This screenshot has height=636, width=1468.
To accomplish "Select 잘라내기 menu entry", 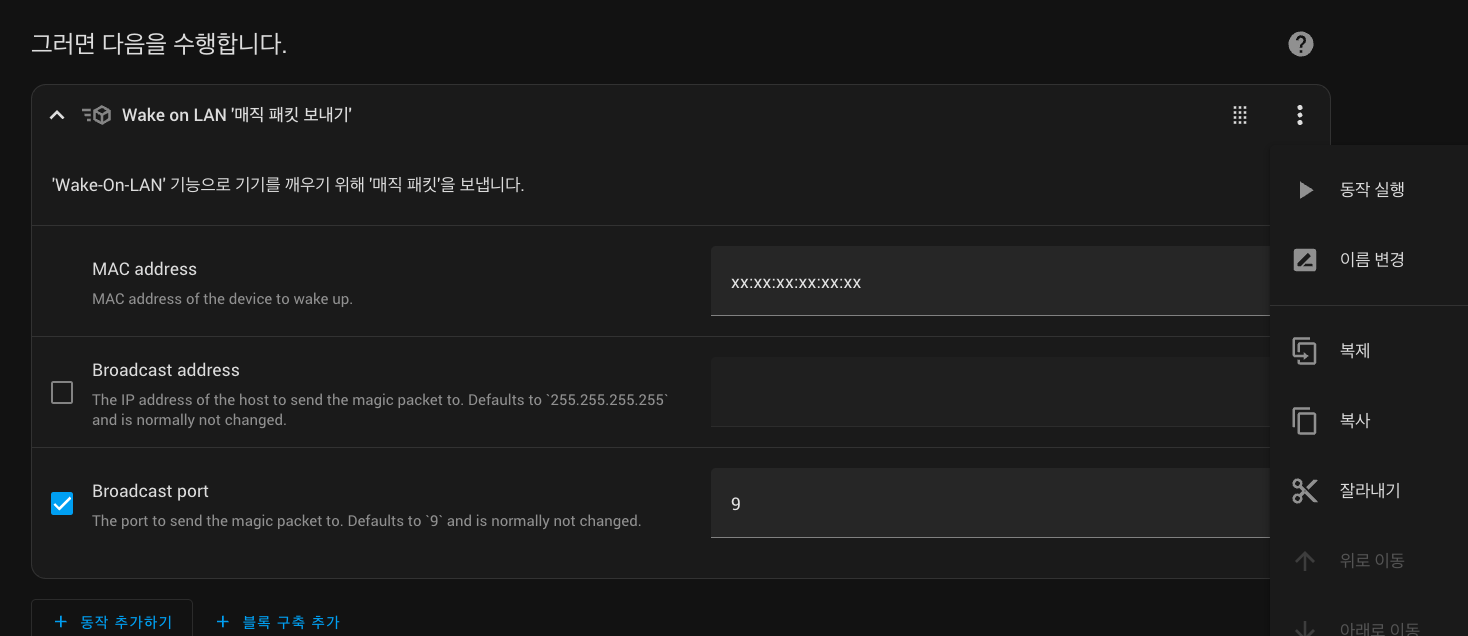I will coord(1370,491).
